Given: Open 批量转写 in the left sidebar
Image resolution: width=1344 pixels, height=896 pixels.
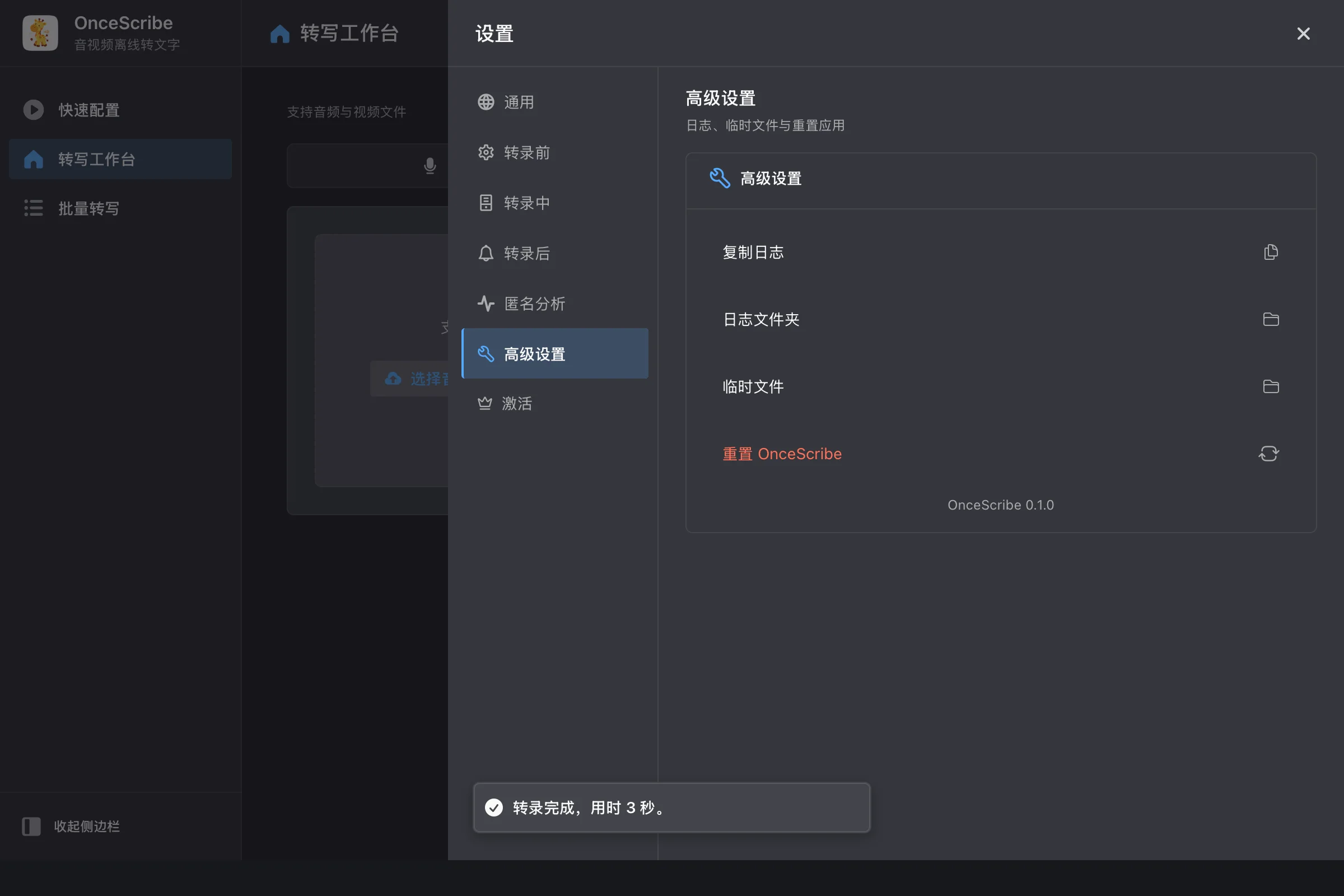Looking at the screenshot, I should (x=120, y=208).
